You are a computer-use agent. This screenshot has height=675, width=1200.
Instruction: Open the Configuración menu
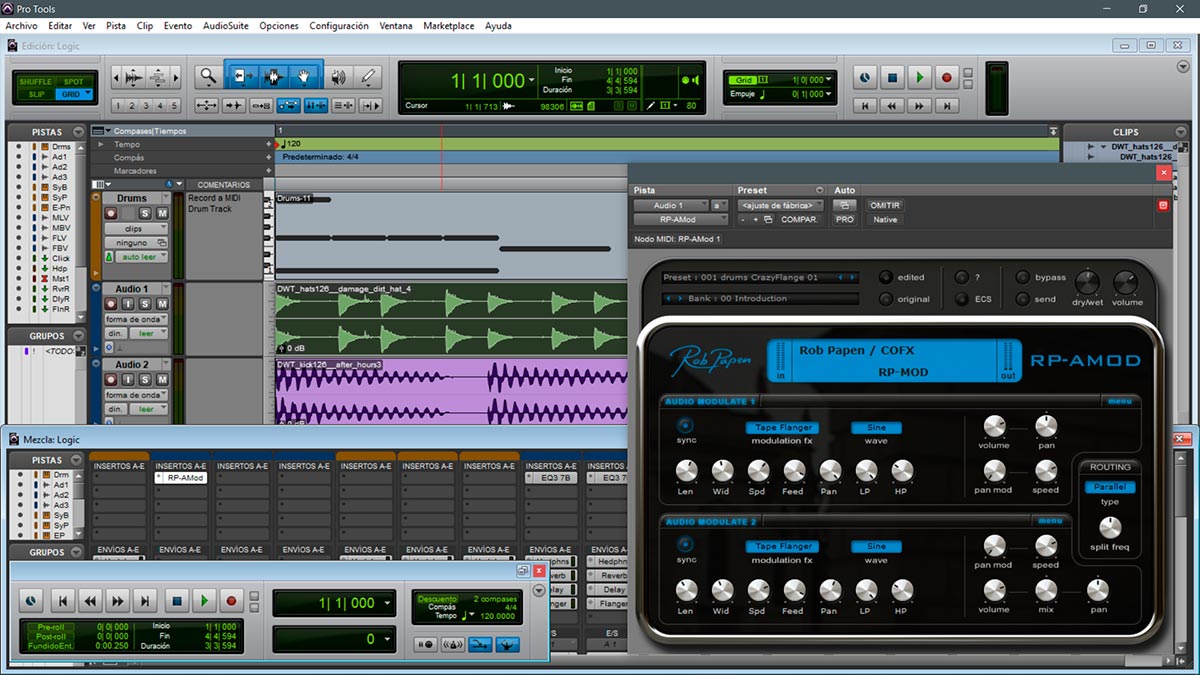(x=339, y=26)
